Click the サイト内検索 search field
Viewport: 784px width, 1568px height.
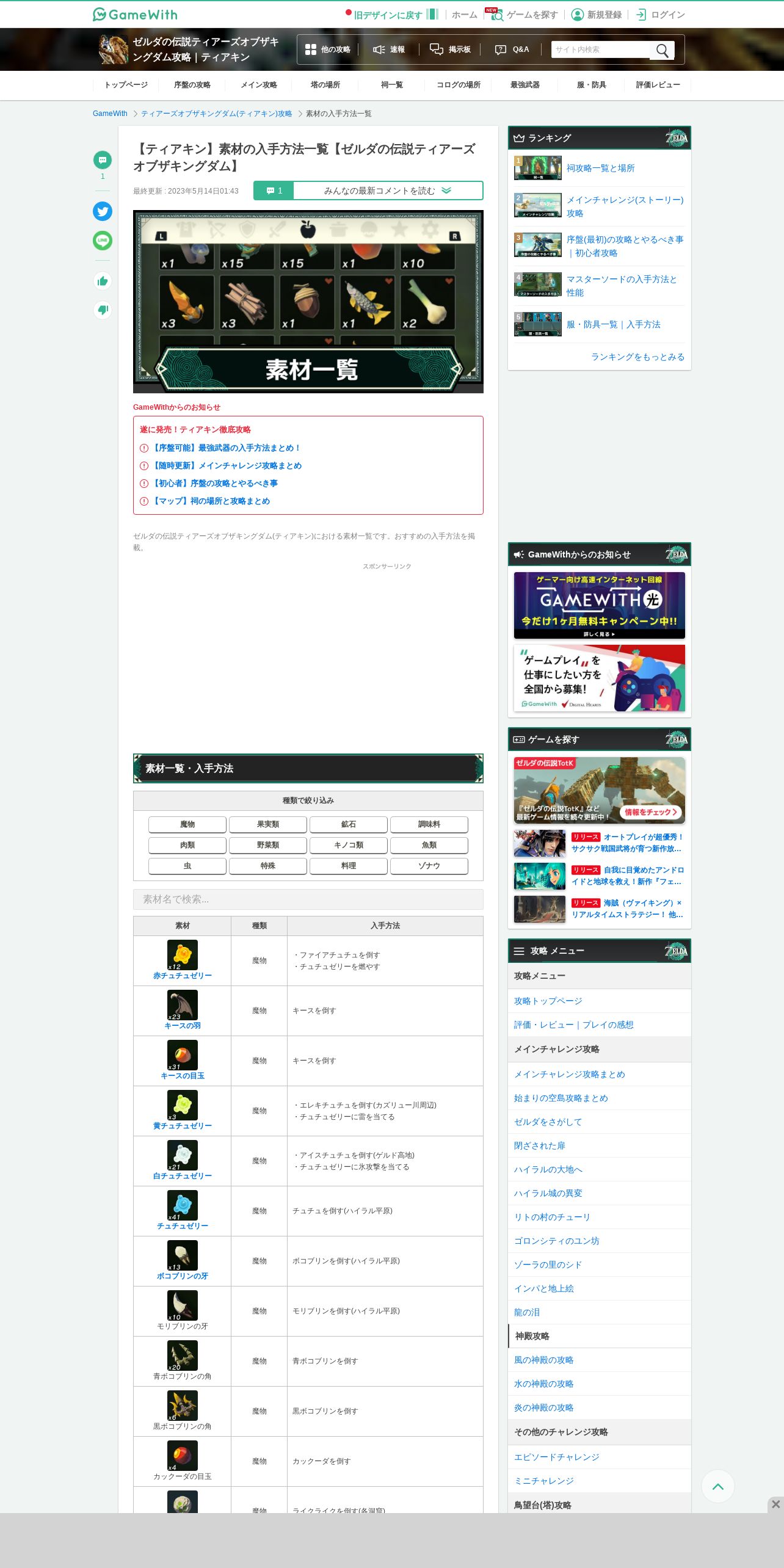pyautogui.click(x=601, y=50)
